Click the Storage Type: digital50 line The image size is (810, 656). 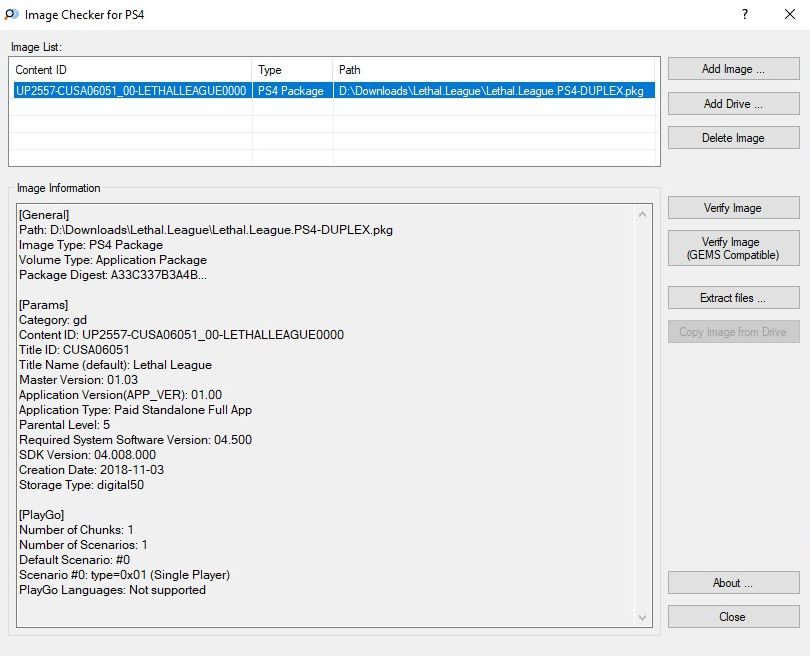81,485
